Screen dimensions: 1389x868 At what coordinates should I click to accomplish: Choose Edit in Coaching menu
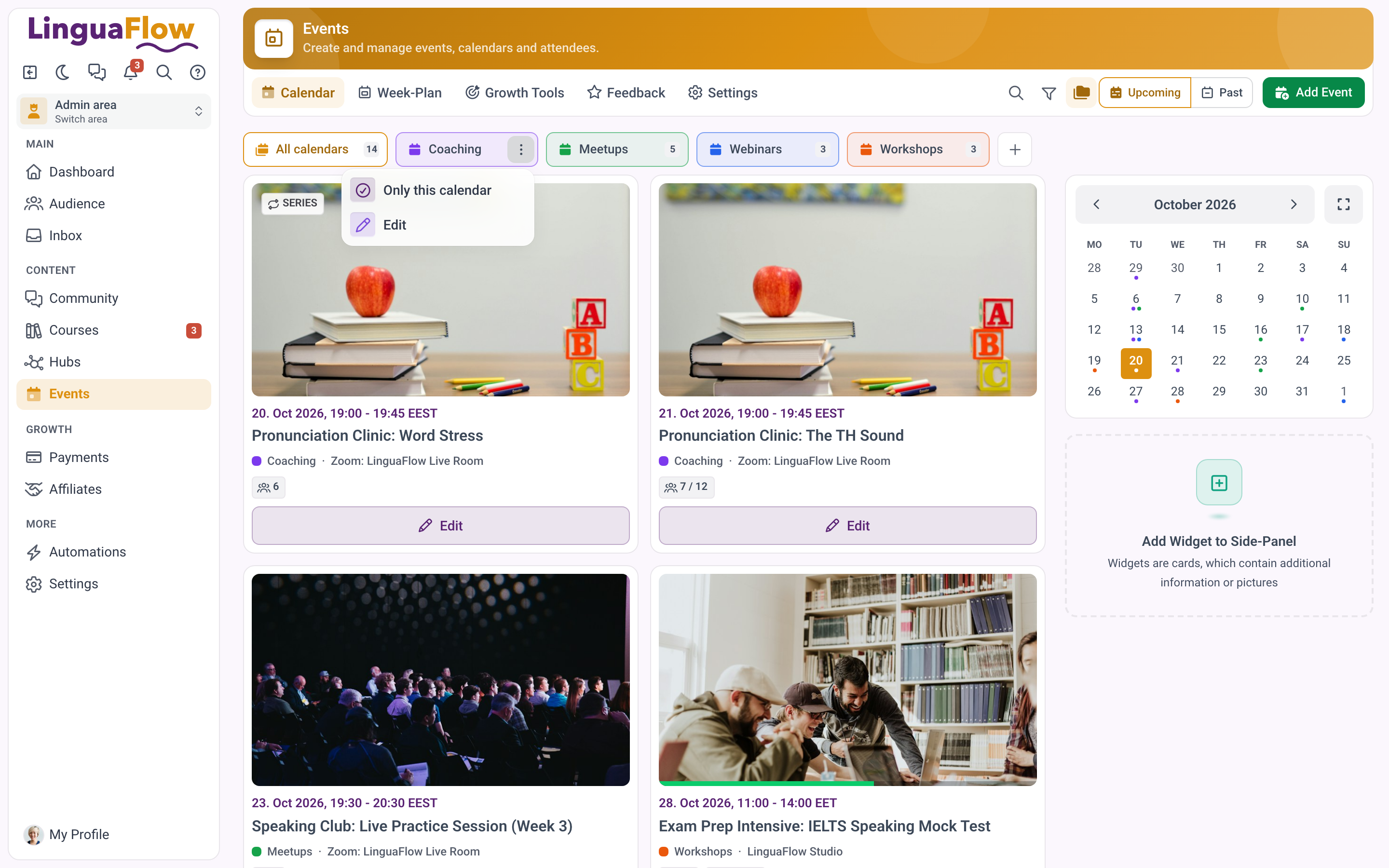pyautogui.click(x=437, y=224)
